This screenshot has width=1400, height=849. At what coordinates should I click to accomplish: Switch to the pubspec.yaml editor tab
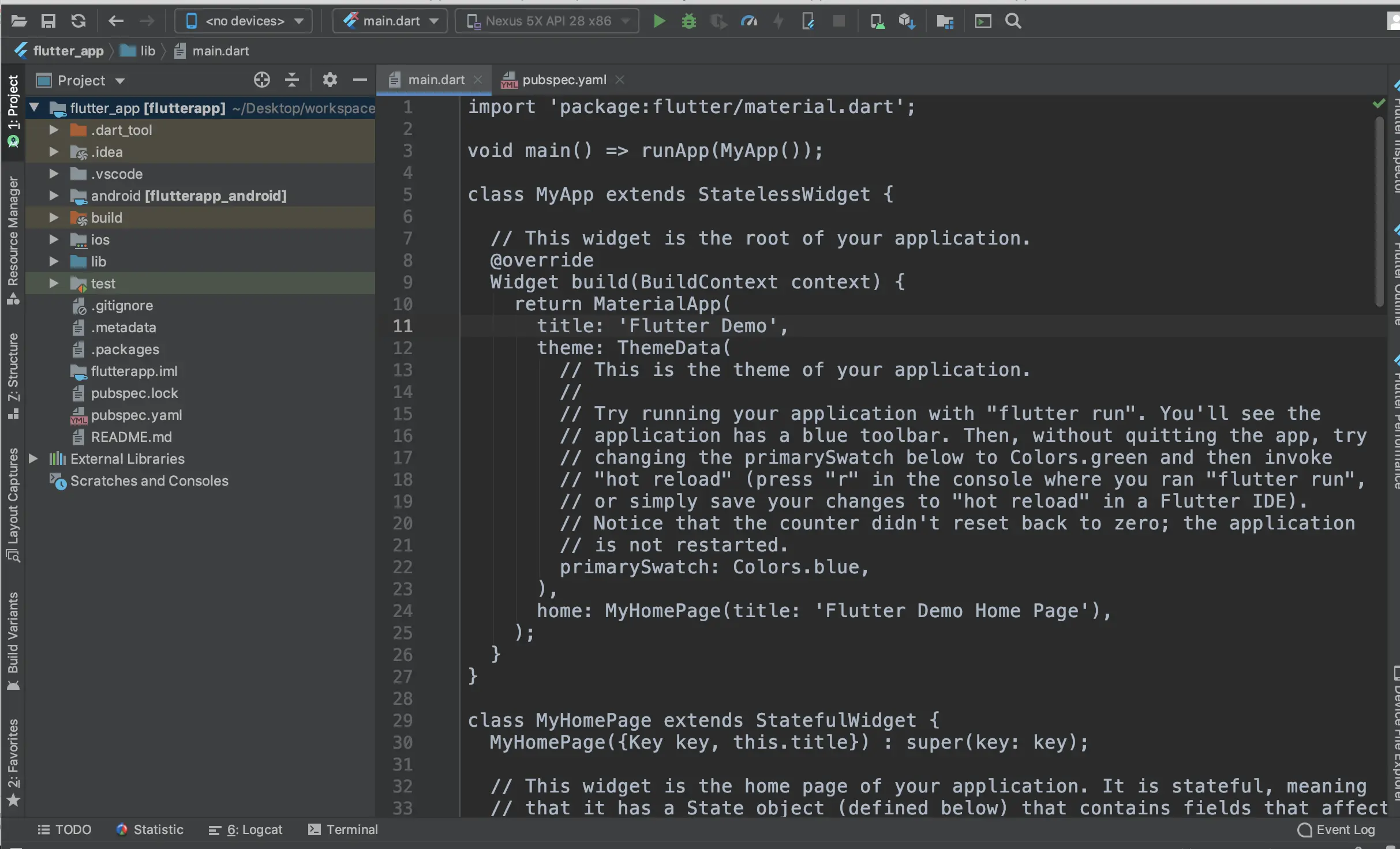563,80
